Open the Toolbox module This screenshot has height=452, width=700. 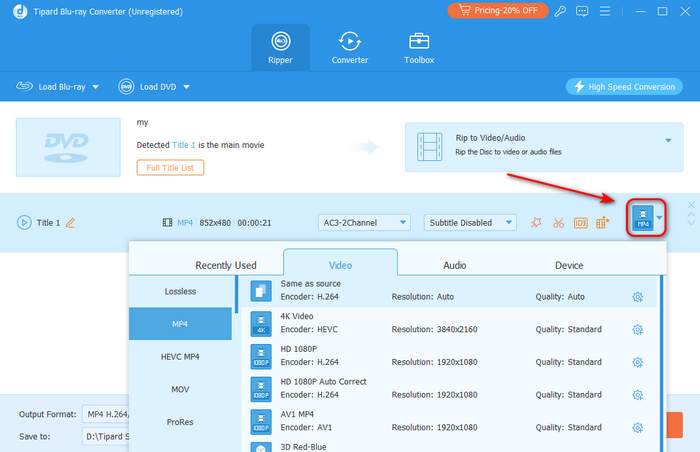click(419, 48)
